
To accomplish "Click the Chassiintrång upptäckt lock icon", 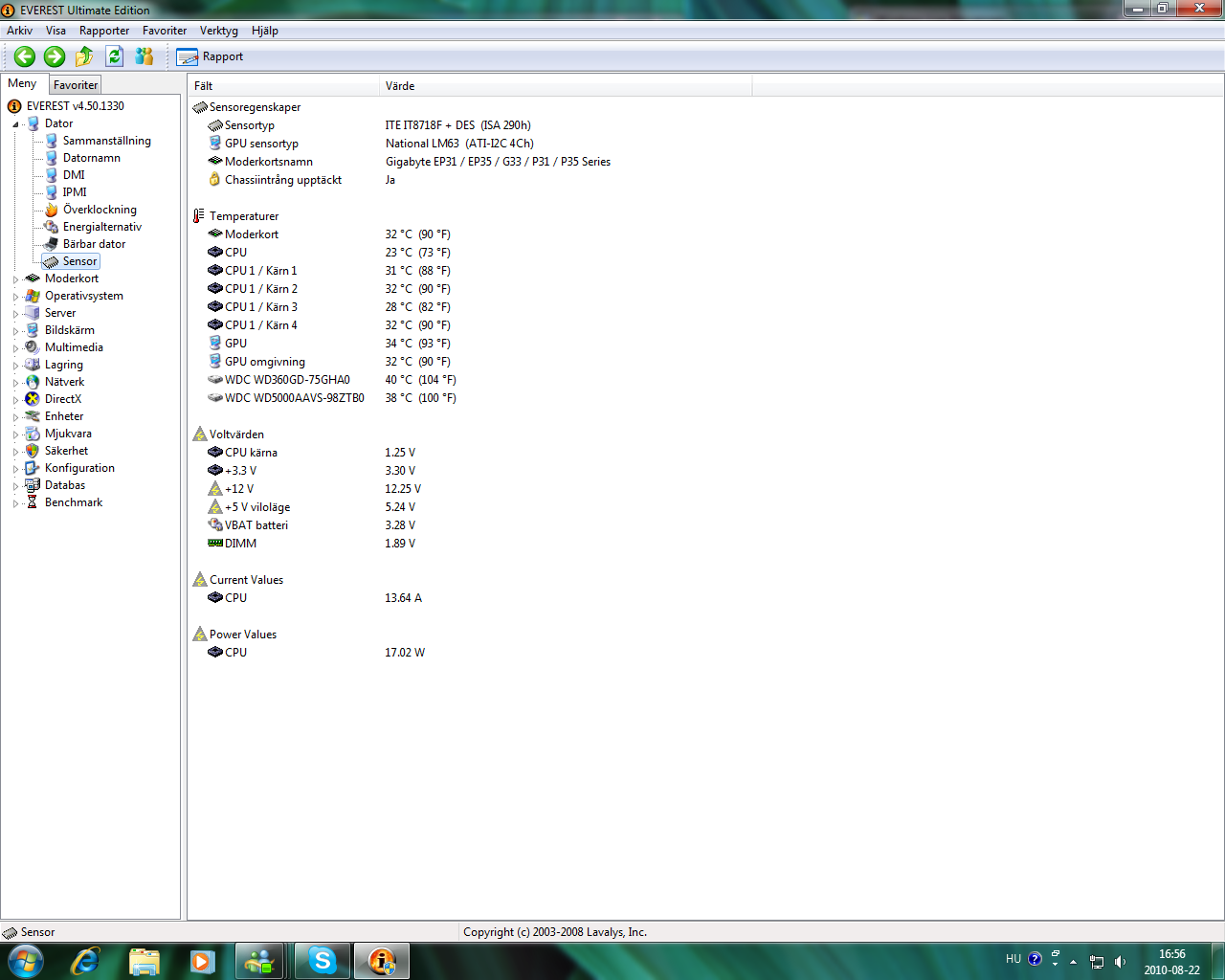I will pyautogui.click(x=215, y=180).
